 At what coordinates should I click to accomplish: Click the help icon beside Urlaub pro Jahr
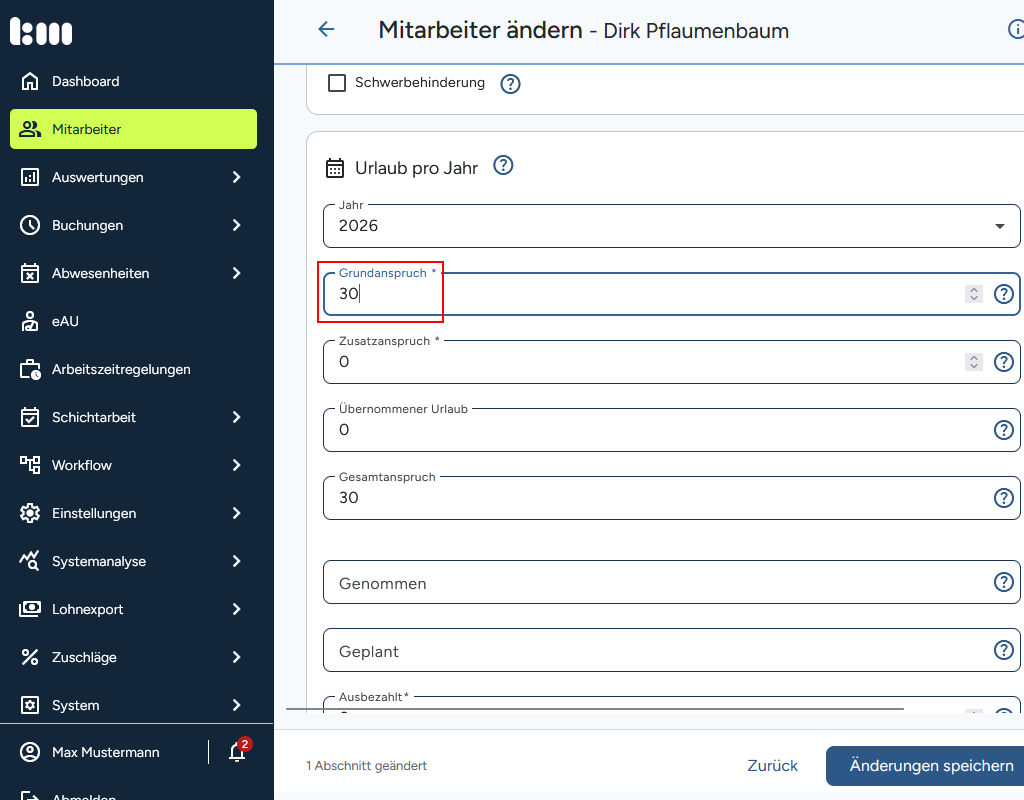[x=503, y=166]
